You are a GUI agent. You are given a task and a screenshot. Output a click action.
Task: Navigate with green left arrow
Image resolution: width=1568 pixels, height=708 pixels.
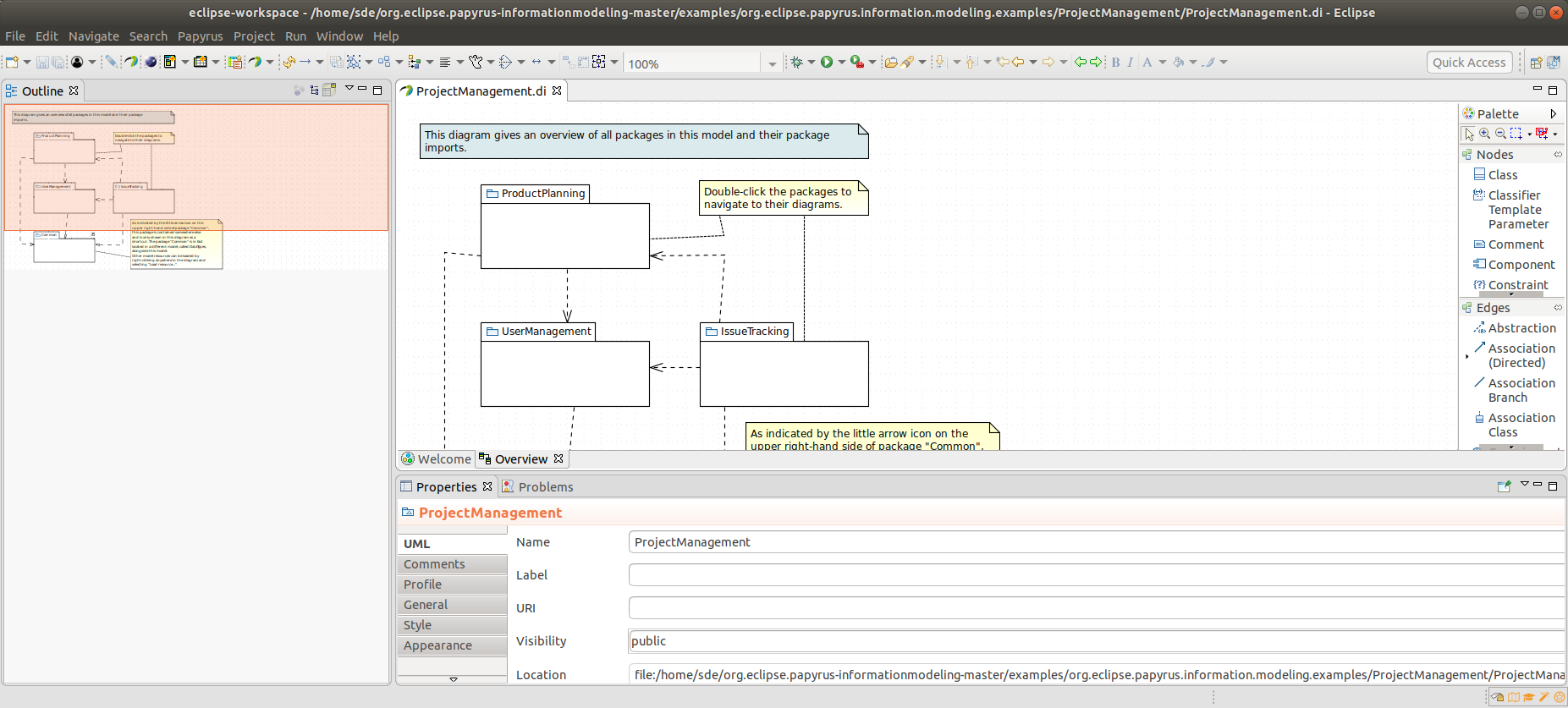(x=1081, y=62)
